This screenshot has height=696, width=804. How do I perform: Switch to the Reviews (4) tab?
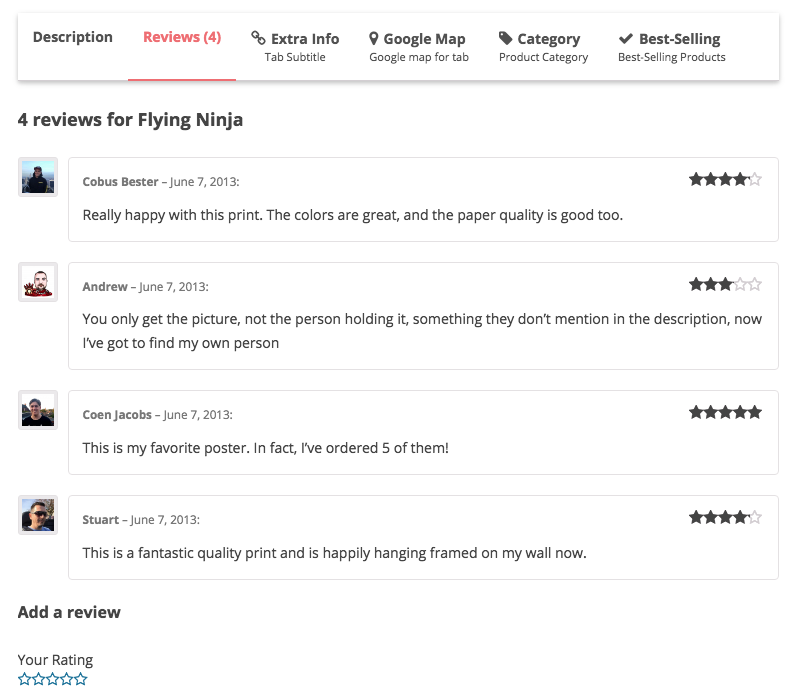pos(182,37)
